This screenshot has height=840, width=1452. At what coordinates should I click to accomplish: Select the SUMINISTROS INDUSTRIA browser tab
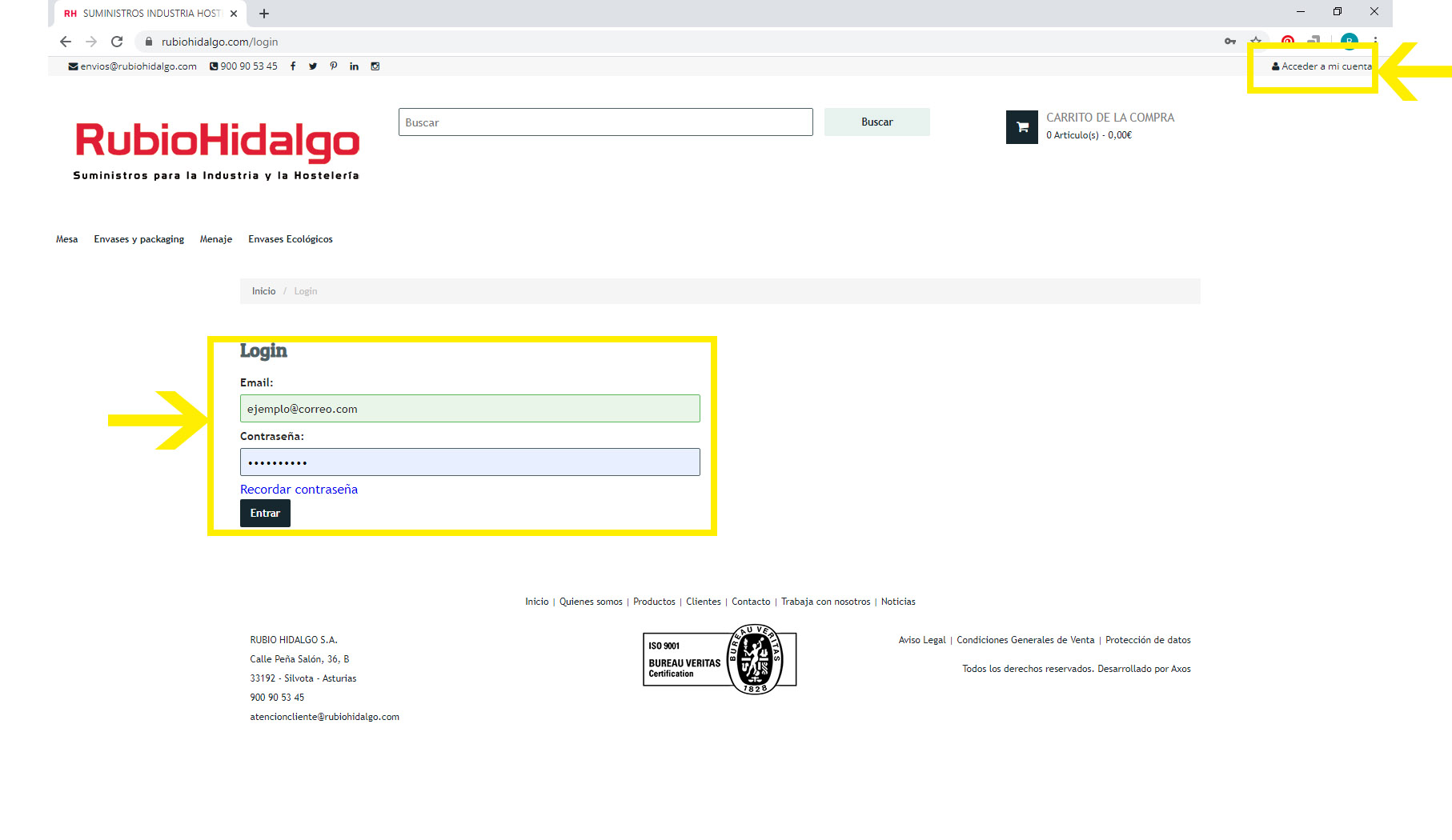pos(150,14)
